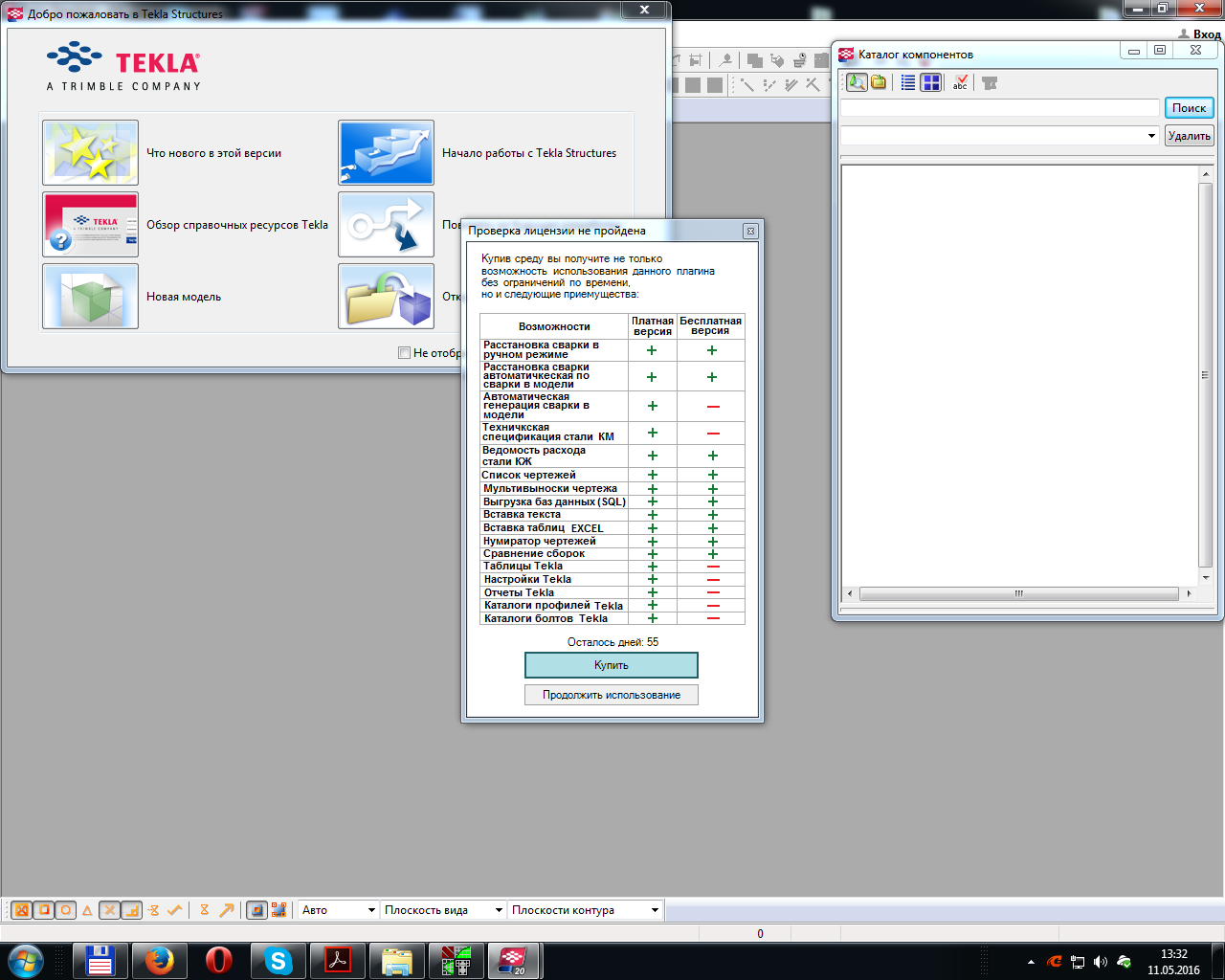Open the 'Плоскости контура' dropdown
This screenshot has height=980, width=1225.
655,910
